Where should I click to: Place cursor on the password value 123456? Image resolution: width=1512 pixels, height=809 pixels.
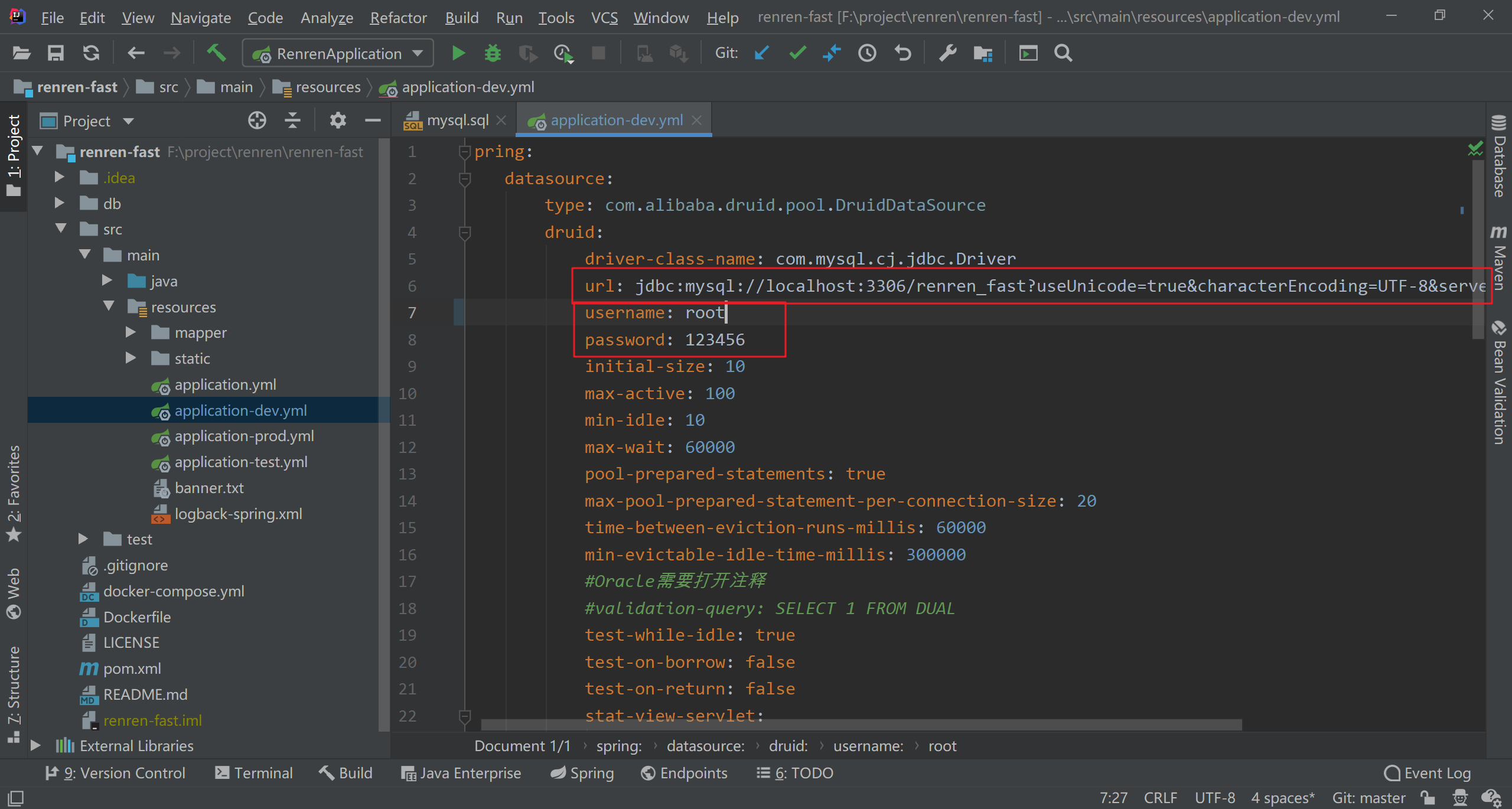(715, 340)
